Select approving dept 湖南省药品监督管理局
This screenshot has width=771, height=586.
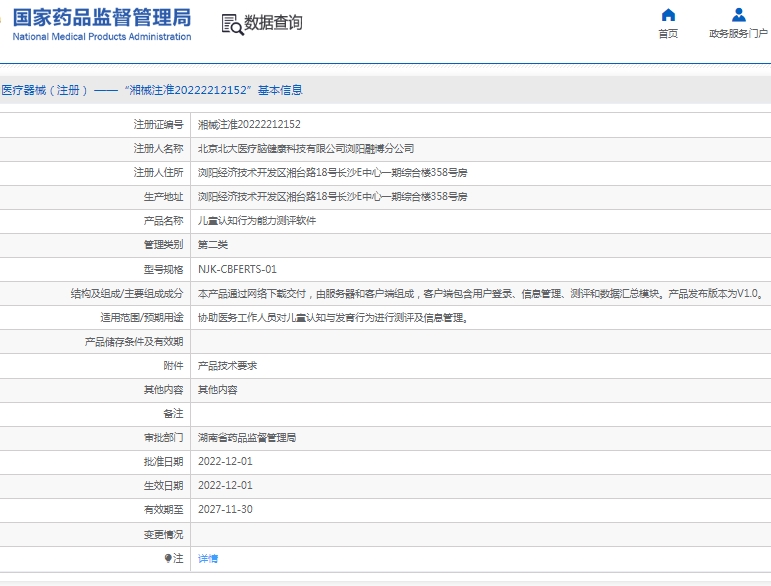(x=247, y=438)
